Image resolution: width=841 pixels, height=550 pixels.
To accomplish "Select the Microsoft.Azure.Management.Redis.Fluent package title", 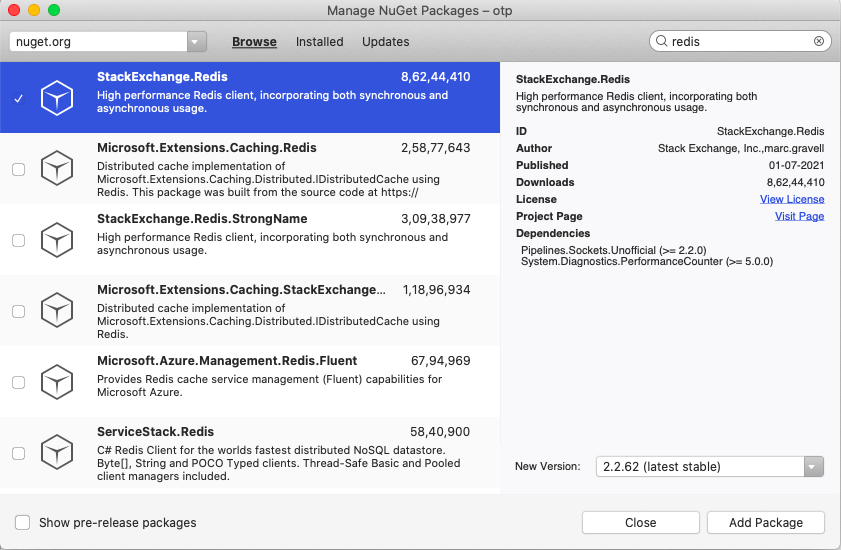I will point(227,361).
